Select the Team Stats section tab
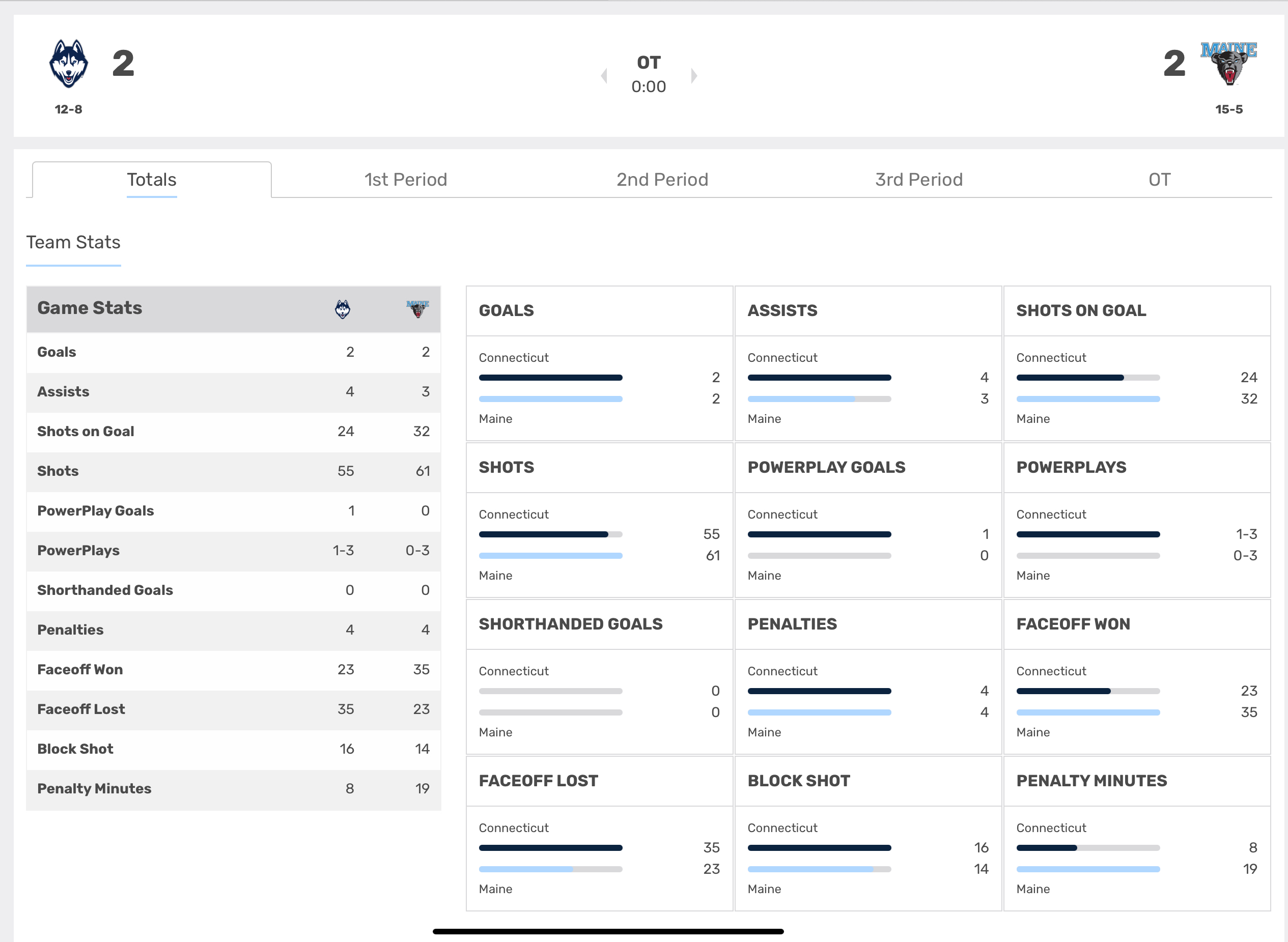The width and height of the screenshot is (1288, 942). [x=74, y=242]
